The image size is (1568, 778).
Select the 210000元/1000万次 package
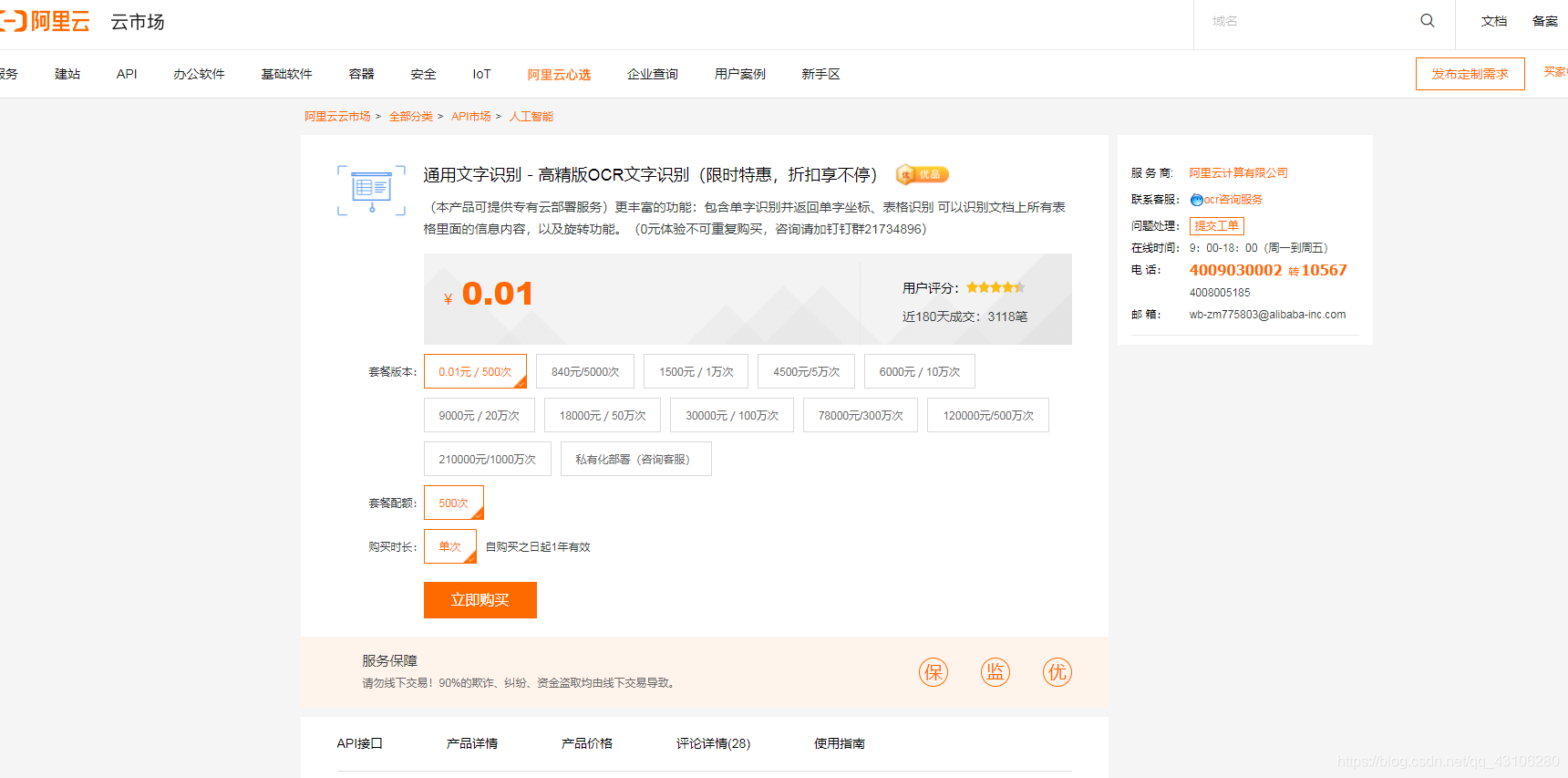click(488, 459)
